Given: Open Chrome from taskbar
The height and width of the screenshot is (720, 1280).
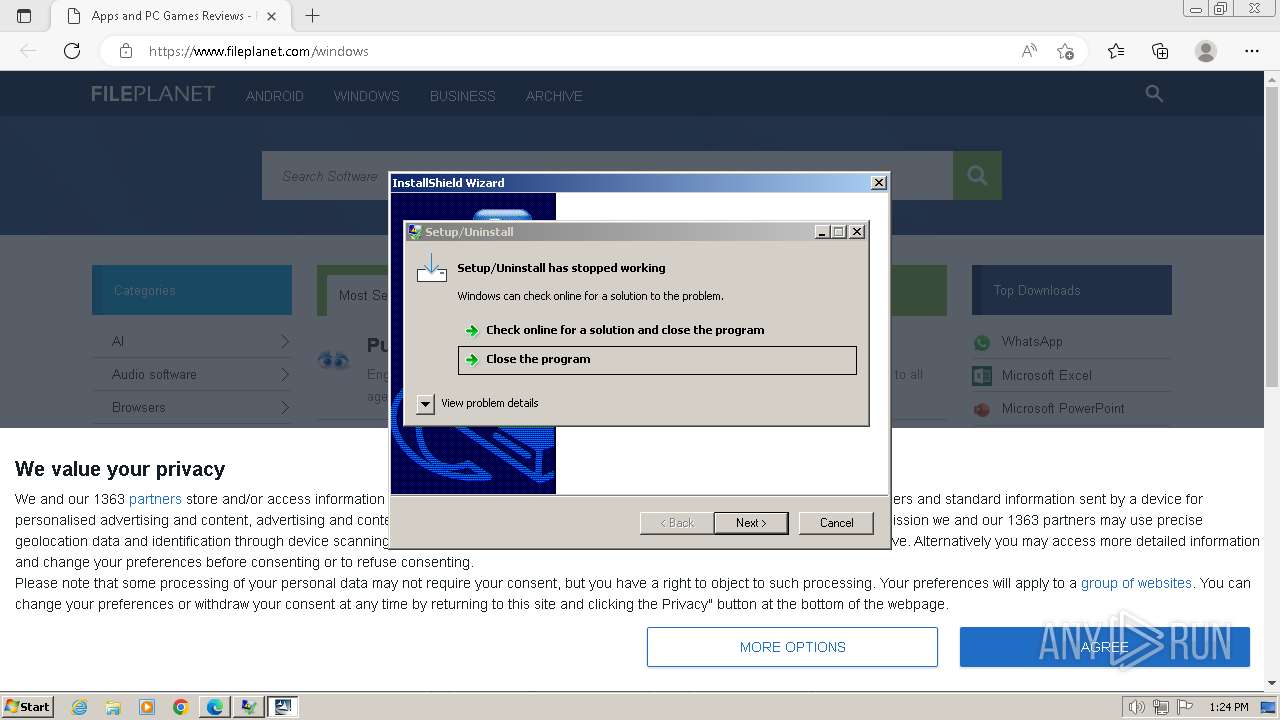Looking at the screenshot, I should (x=181, y=707).
